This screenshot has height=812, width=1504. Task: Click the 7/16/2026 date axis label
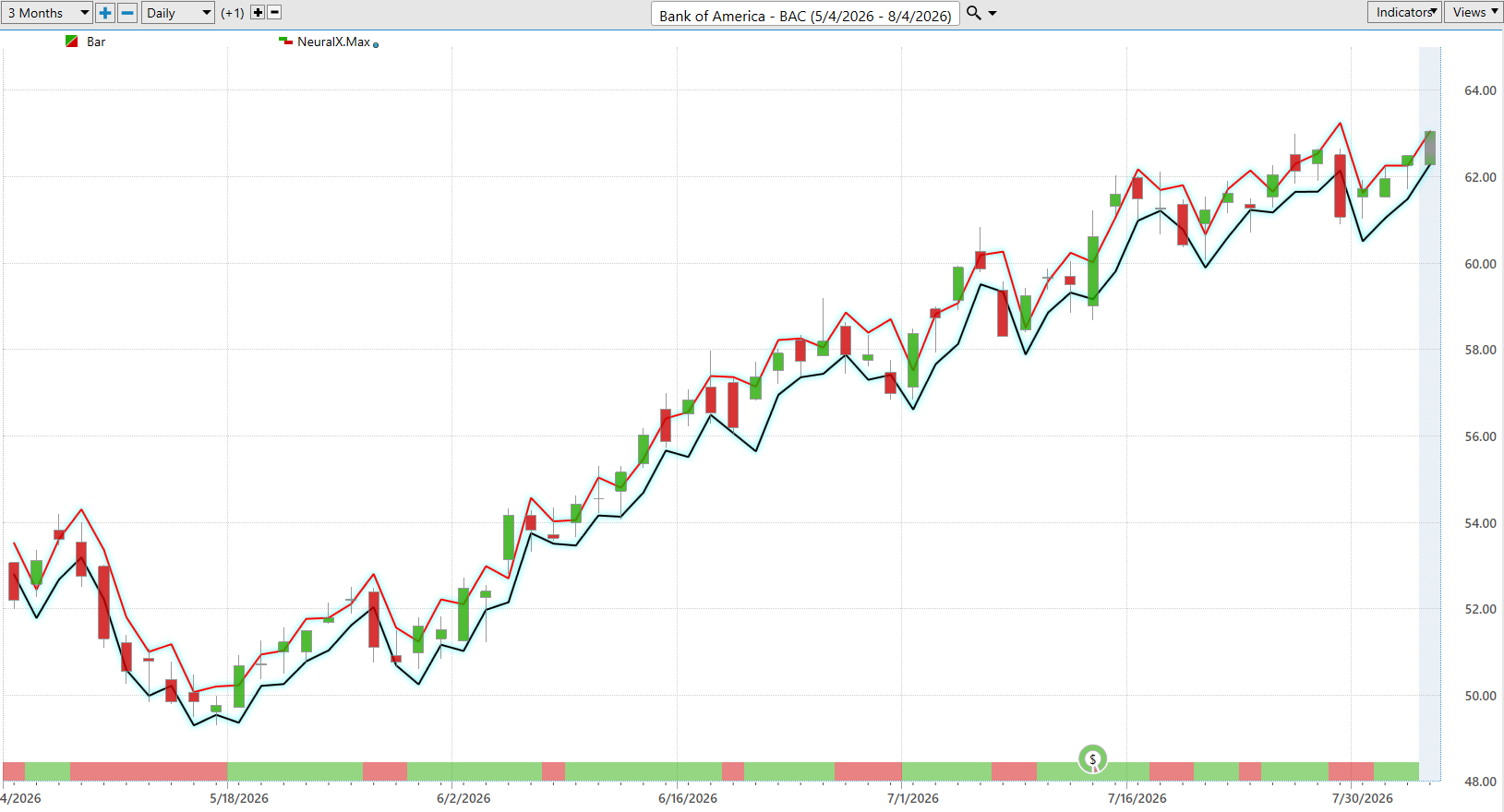1137,798
